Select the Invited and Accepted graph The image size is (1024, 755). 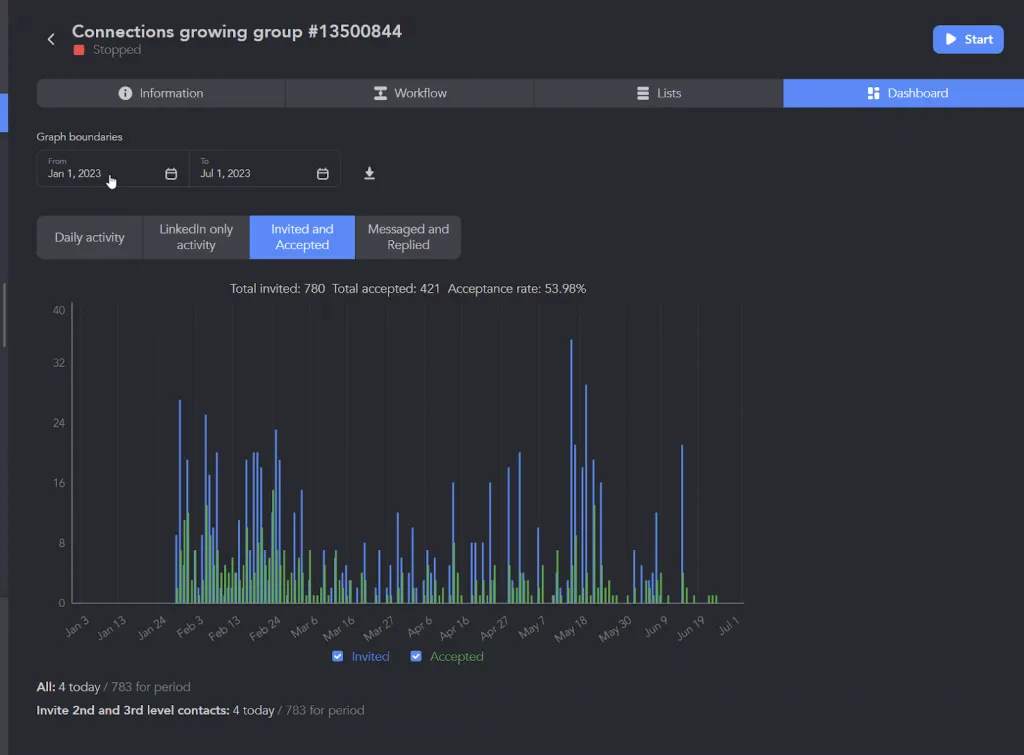(x=302, y=238)
